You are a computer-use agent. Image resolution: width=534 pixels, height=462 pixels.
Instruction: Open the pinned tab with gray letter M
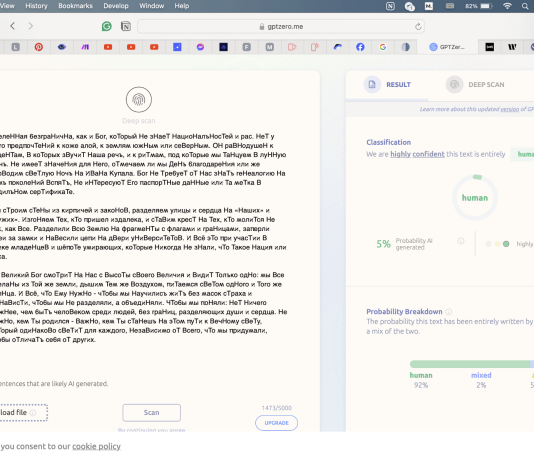[270, 47]
